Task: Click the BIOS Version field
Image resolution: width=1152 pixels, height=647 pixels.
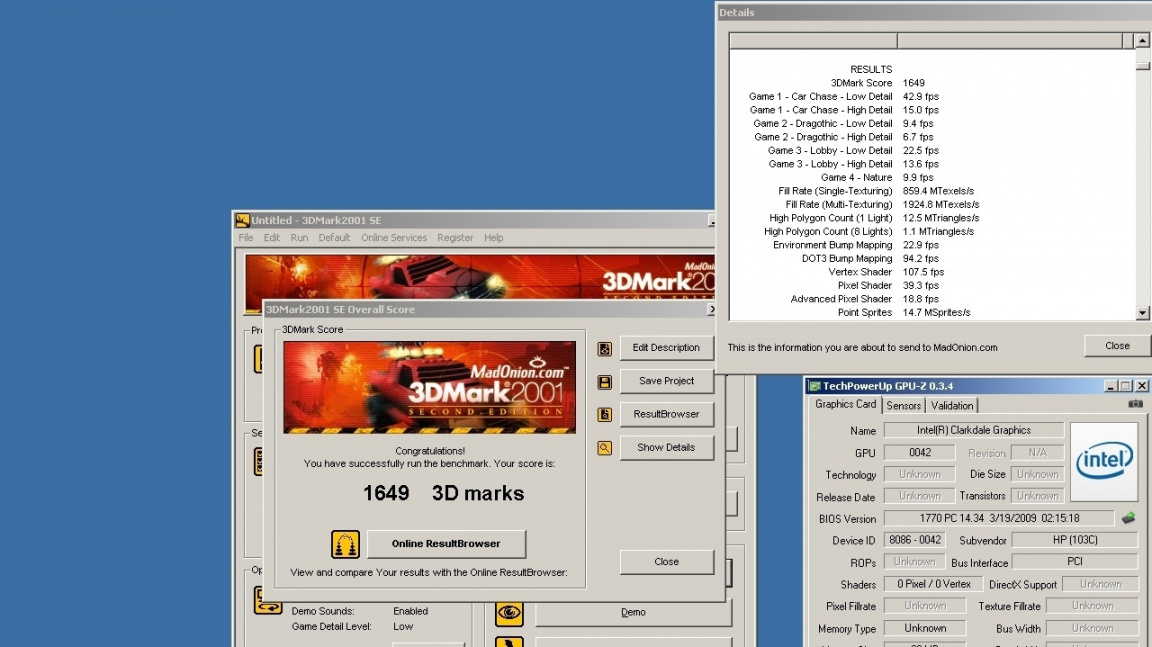Action: click(999, 518)
